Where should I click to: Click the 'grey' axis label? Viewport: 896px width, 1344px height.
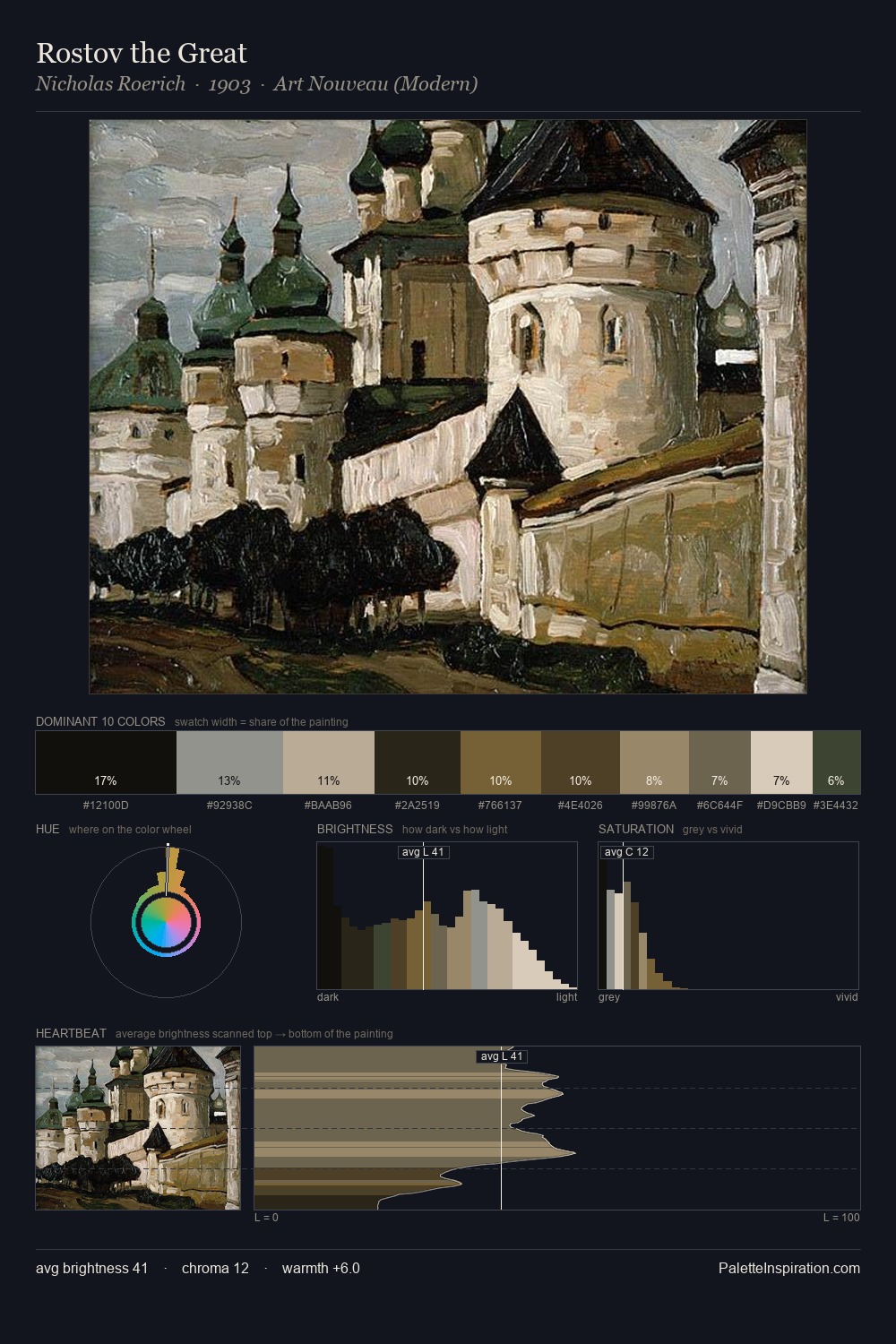[609, 996]
